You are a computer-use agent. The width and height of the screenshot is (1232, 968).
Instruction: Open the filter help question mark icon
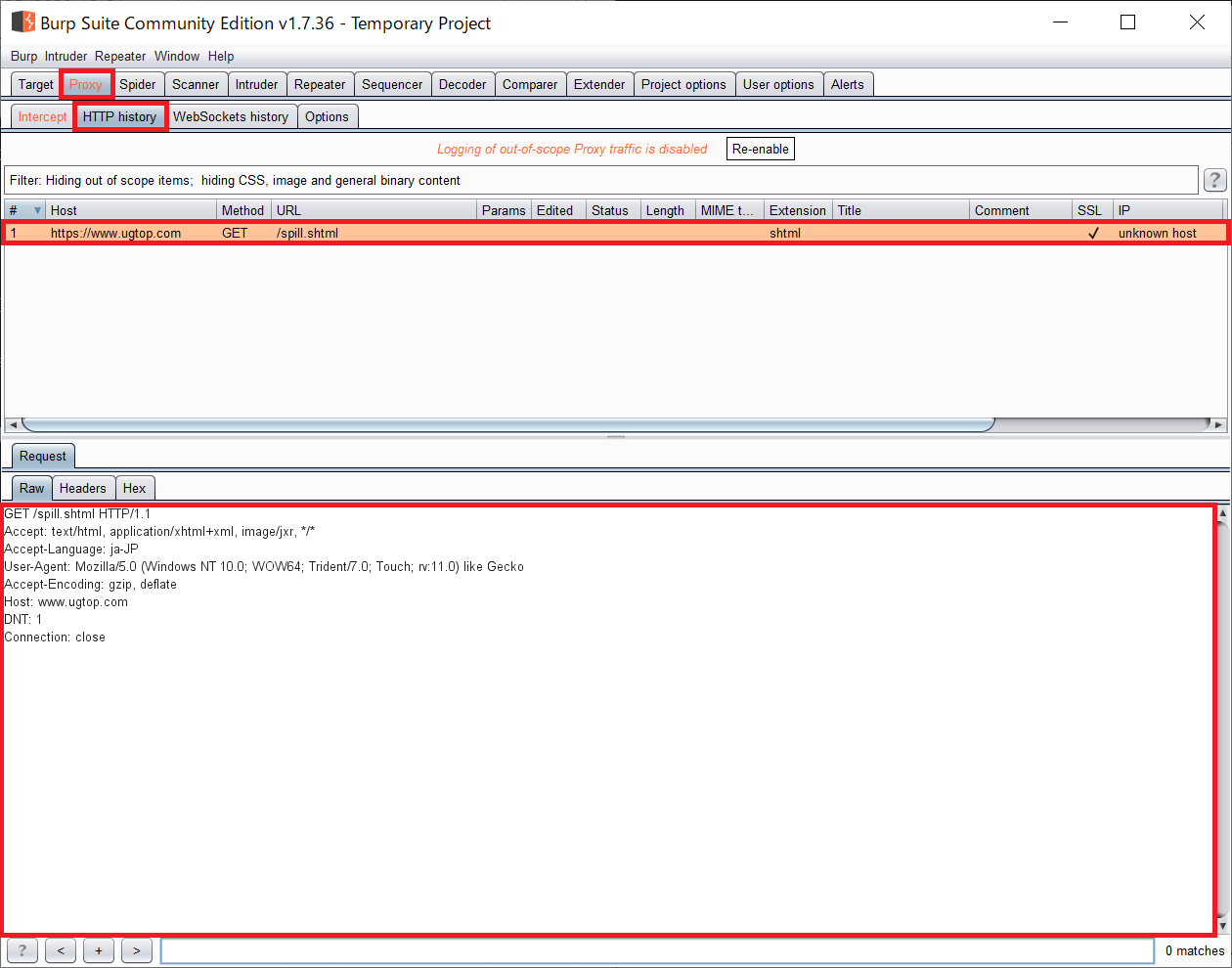(x=1214, y=180)
